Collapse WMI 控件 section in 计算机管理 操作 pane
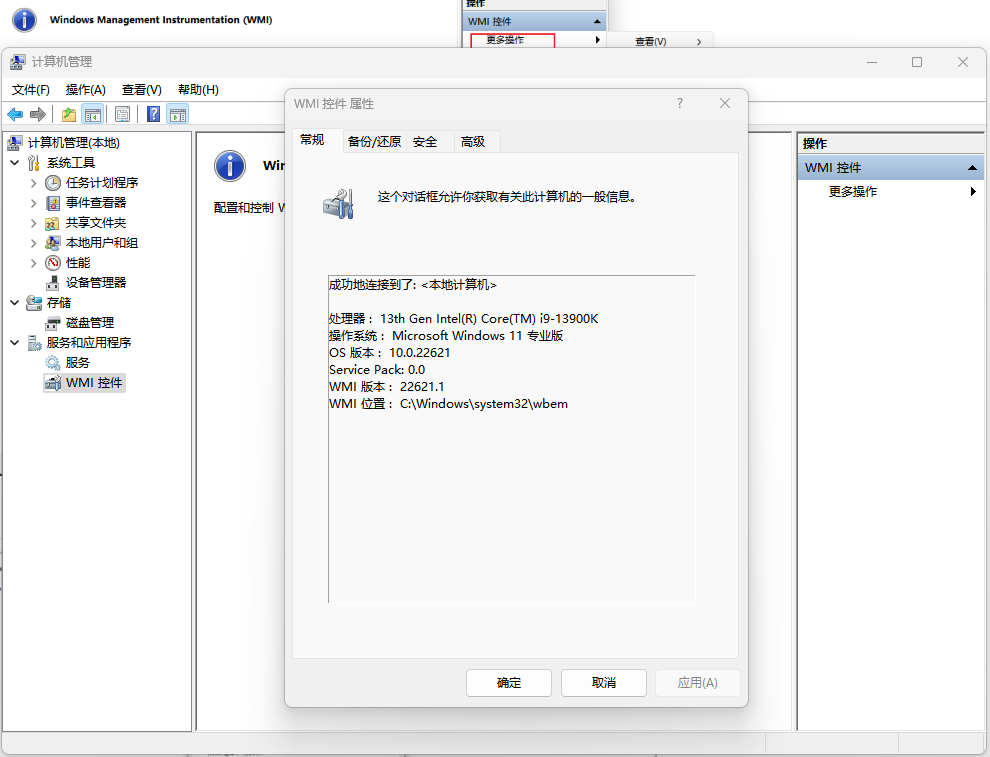Viewport: 990px width, 757px height. (x=972, y=168)
